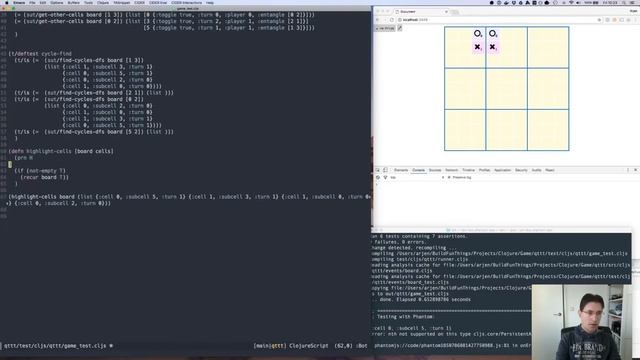Reload the localhost page
640x360 pixels.
(x=392, y=20)
